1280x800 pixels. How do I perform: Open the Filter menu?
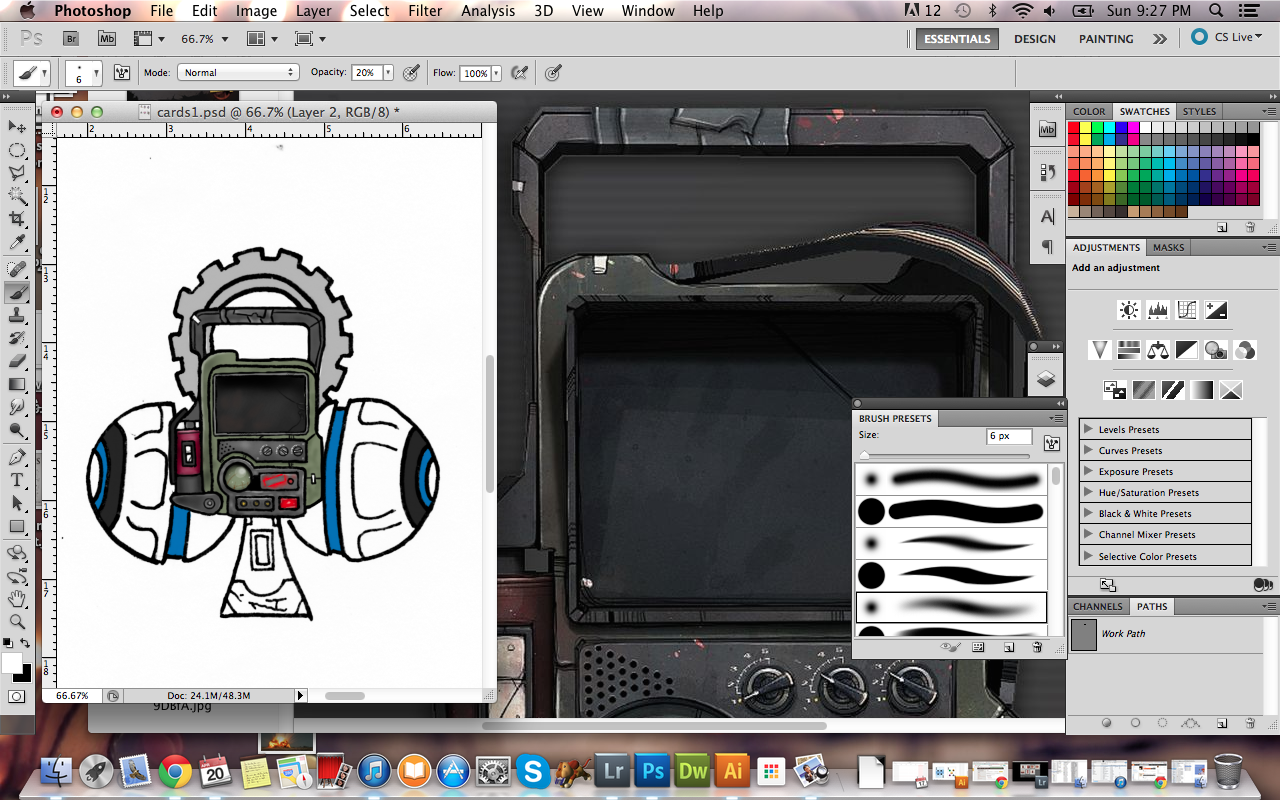(425, 11)
